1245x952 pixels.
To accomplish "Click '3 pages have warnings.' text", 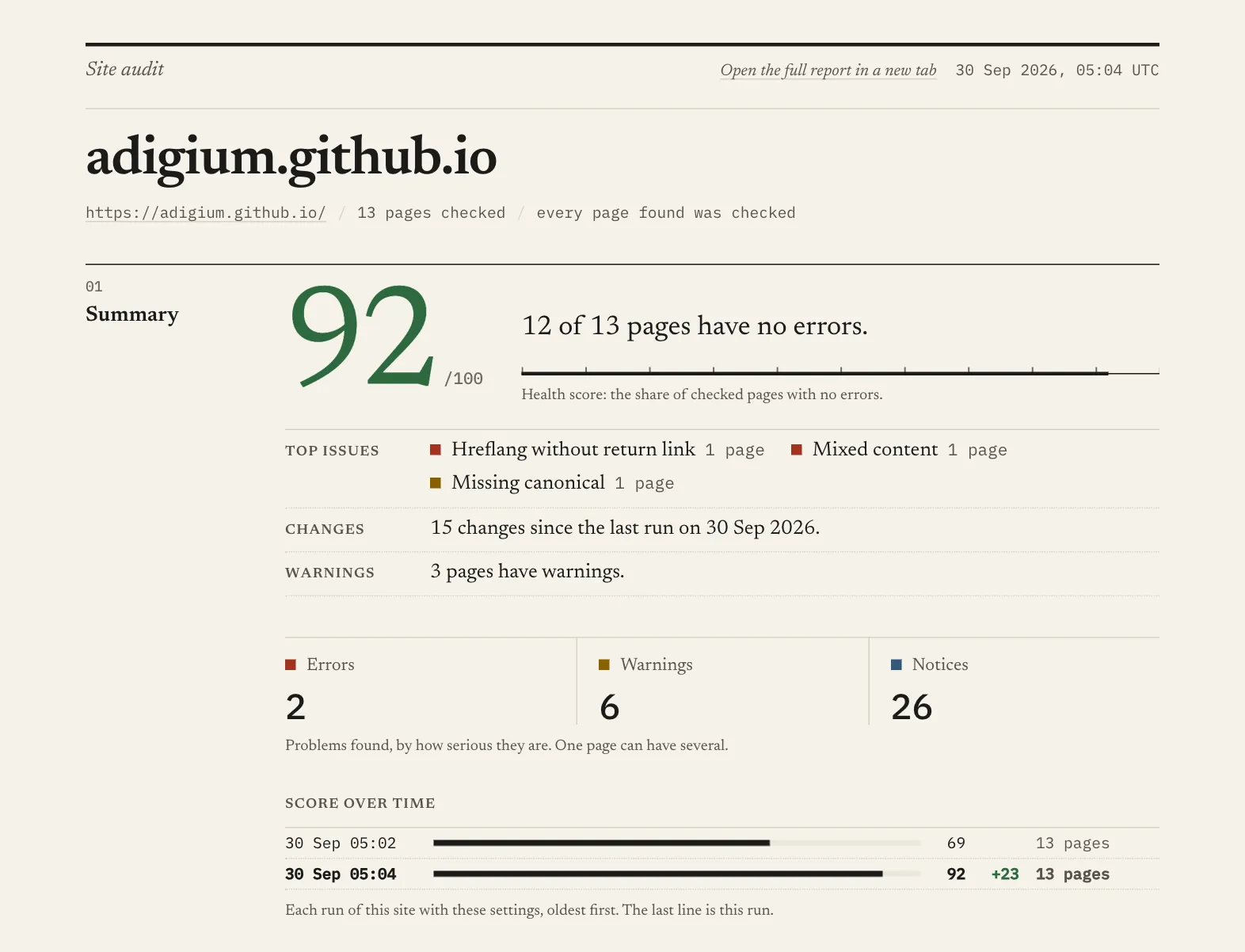I will point(527,572).
